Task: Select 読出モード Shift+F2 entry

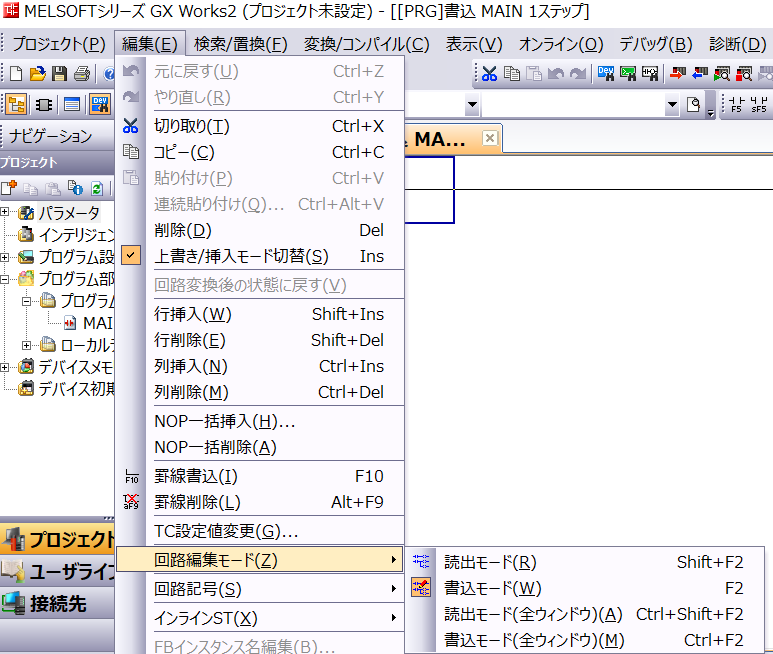Action: pos(585,562)
